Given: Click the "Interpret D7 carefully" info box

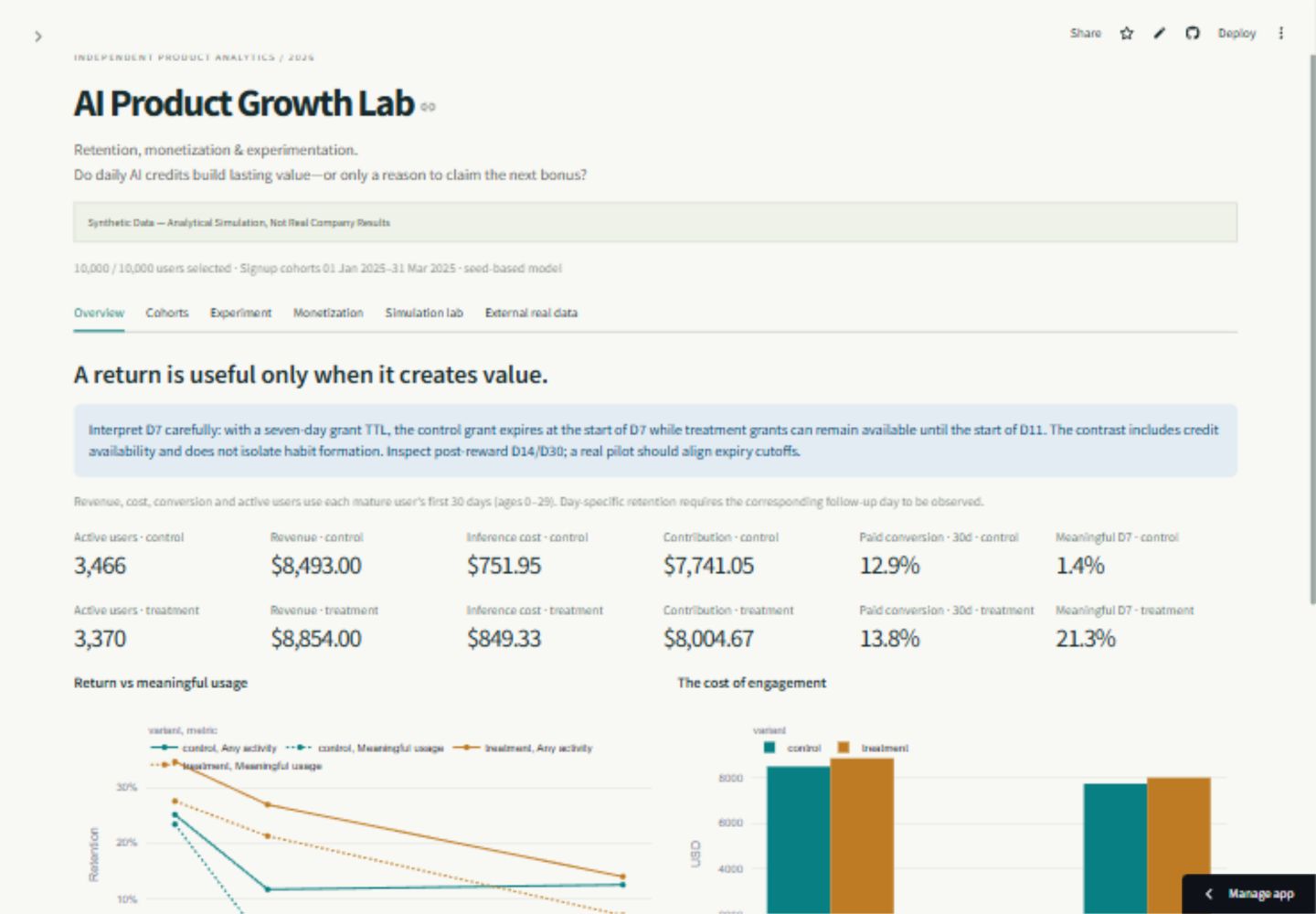Looking at the screenshot, I should pyautogui.click(x=655, y=441).
